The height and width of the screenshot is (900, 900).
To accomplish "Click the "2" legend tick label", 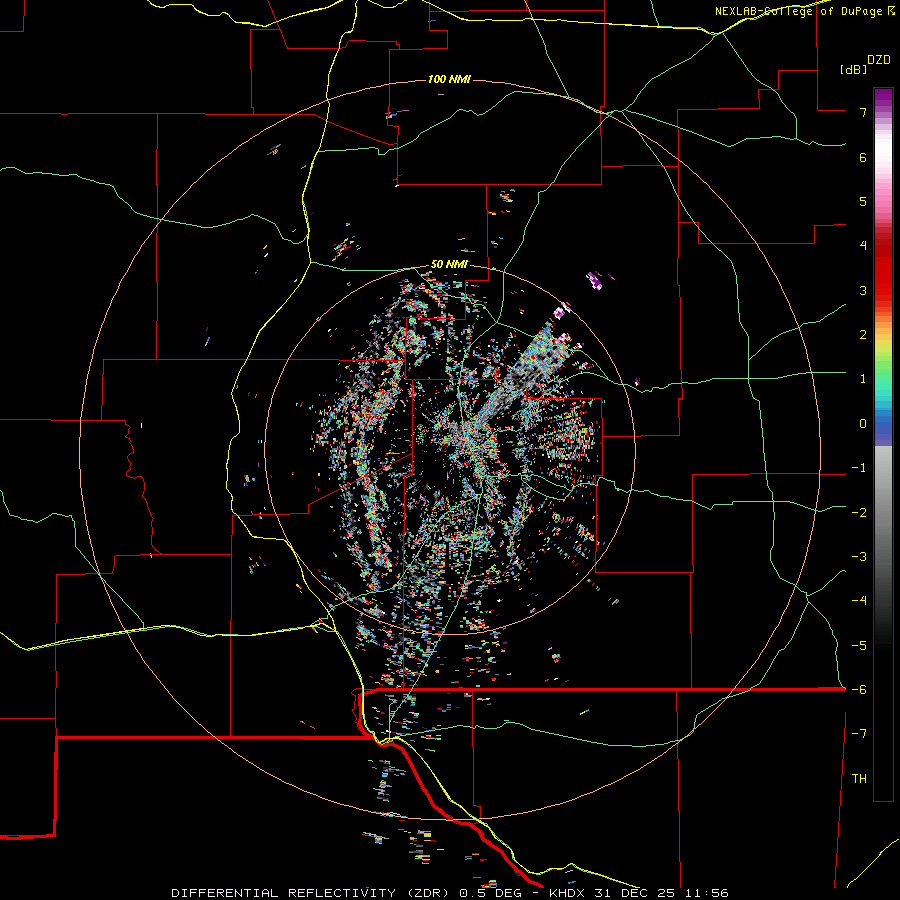I will click(x=863, y=335).
